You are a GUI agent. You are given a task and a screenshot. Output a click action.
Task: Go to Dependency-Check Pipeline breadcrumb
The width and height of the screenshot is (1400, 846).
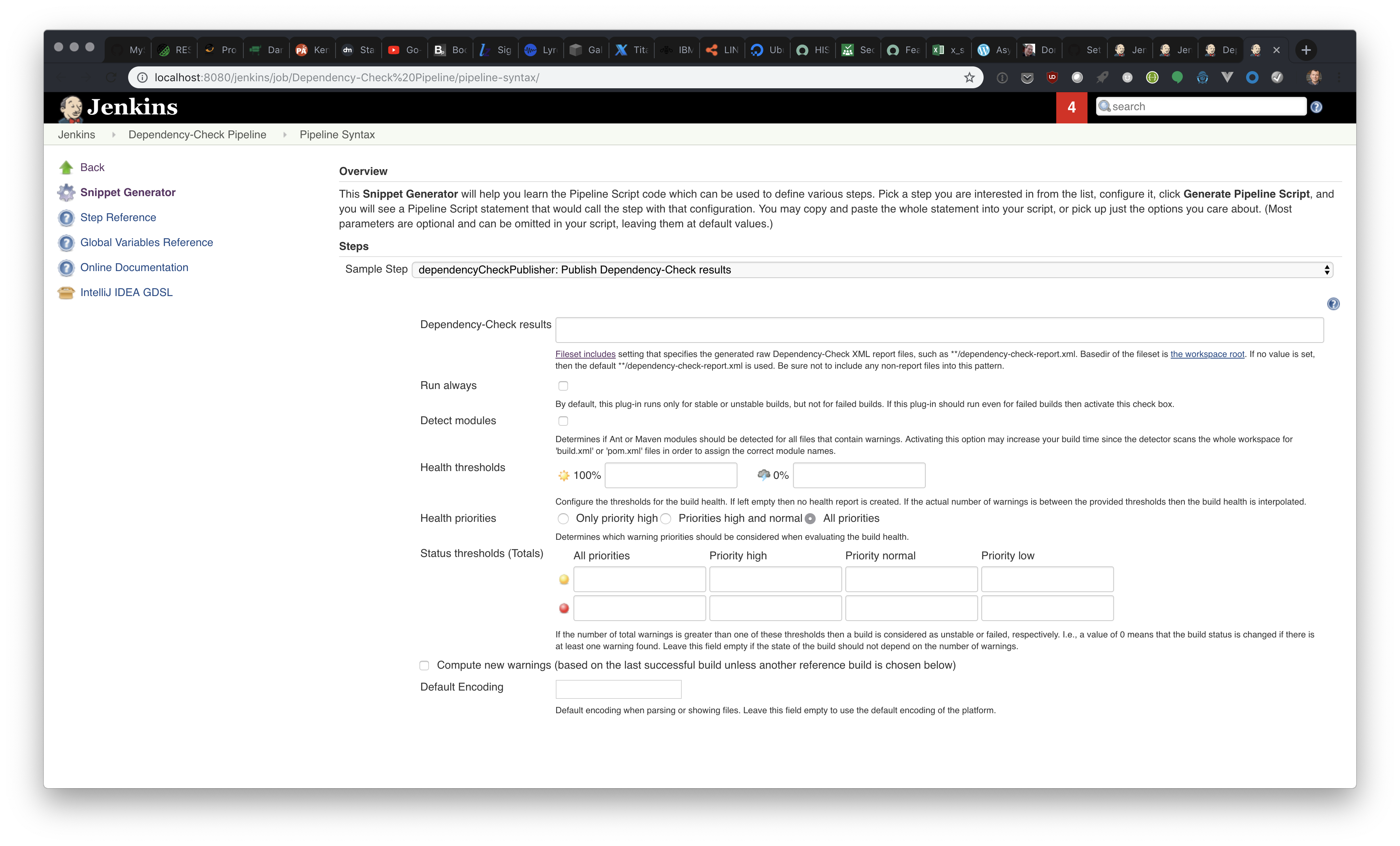pos(197,135)
